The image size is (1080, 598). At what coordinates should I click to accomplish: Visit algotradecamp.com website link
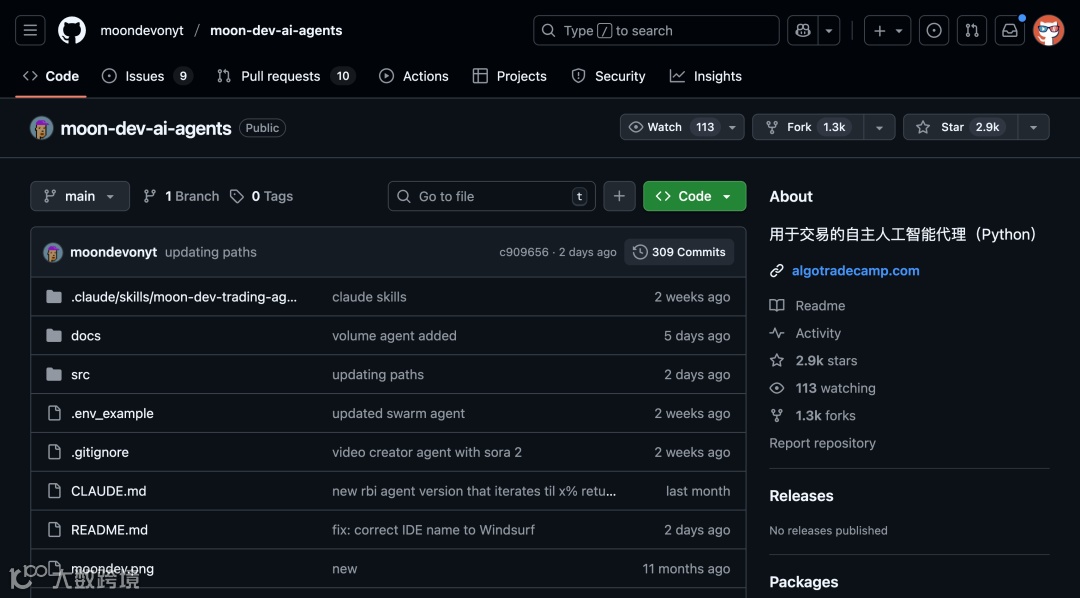click(855, 271)
